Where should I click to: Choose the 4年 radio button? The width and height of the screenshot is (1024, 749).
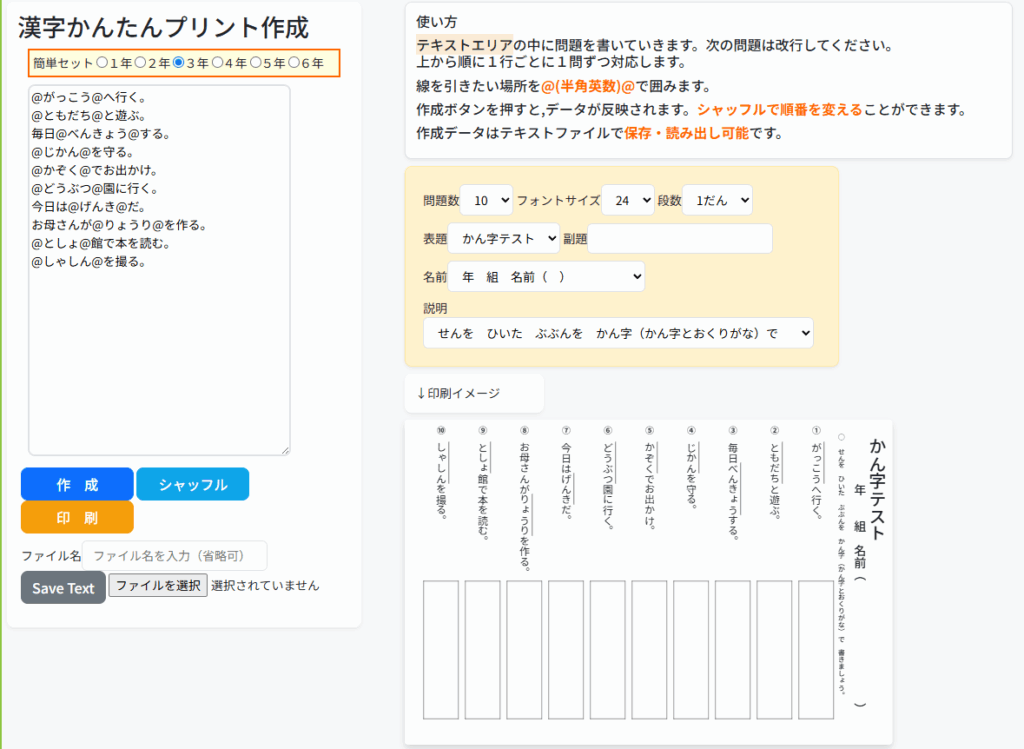click(218, 63)
